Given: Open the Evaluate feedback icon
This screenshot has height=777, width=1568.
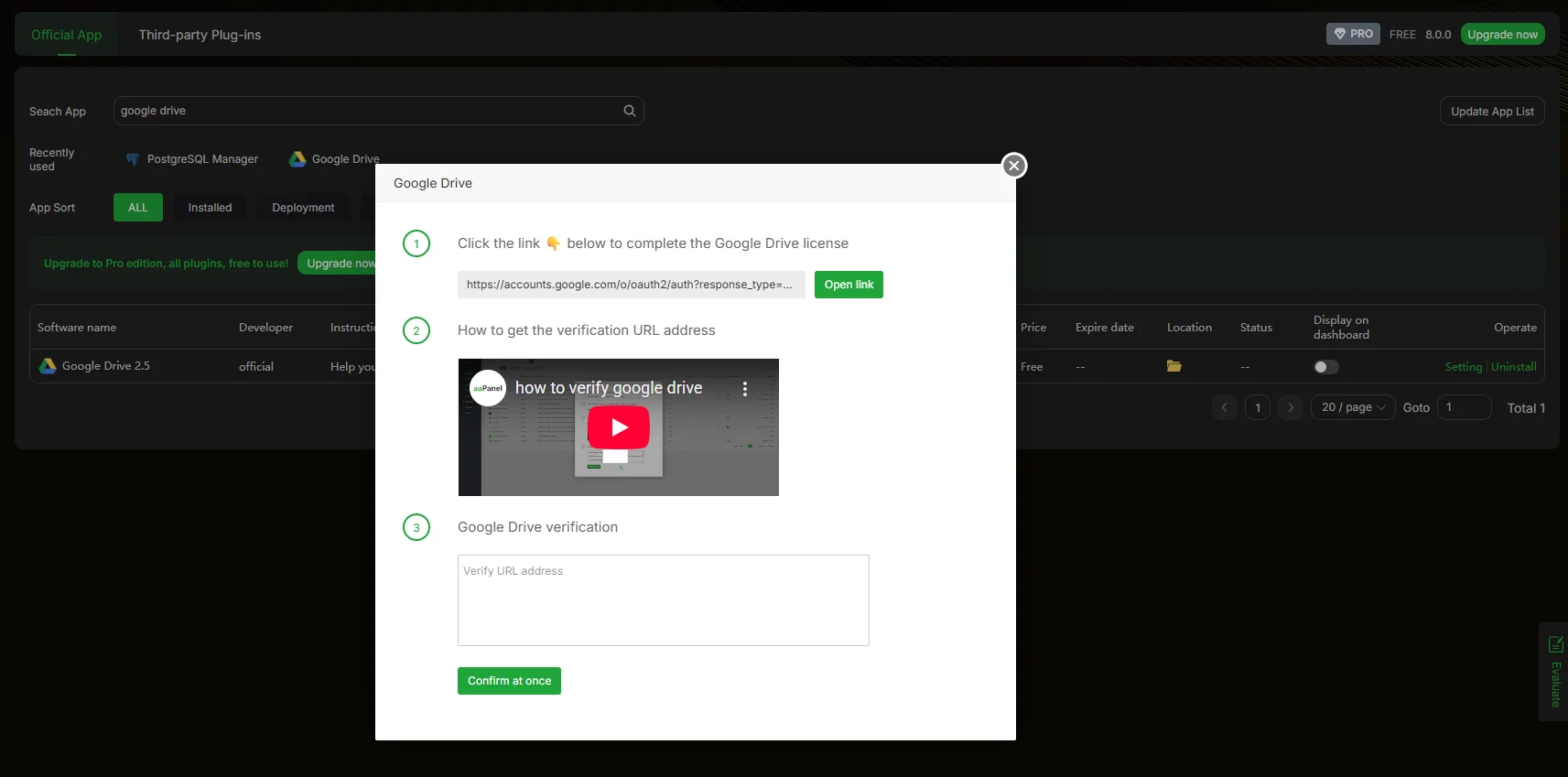Looking at the screenshot, I should [x=1554, y=645].
